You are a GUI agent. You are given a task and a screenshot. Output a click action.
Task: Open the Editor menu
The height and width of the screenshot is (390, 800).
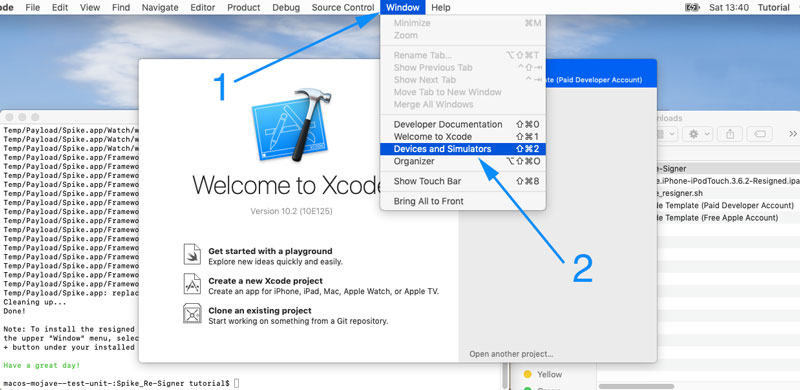[203, 7]
